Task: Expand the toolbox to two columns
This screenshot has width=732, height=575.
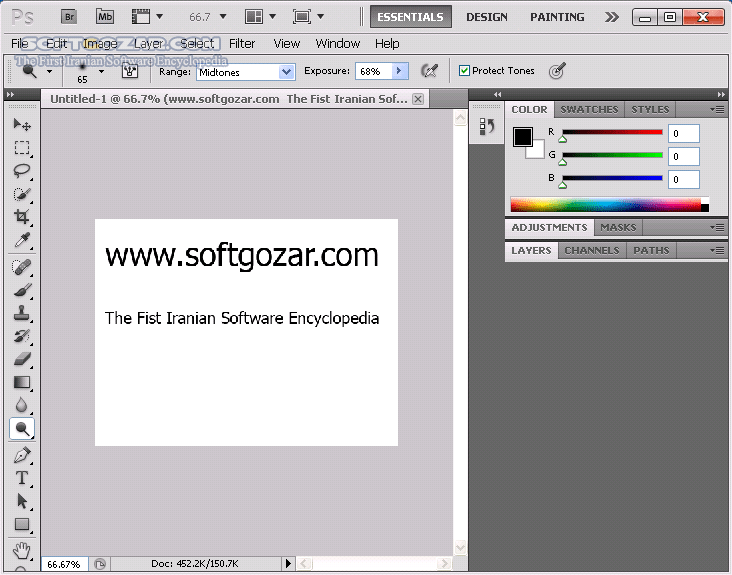Action: tap(10, 94)
